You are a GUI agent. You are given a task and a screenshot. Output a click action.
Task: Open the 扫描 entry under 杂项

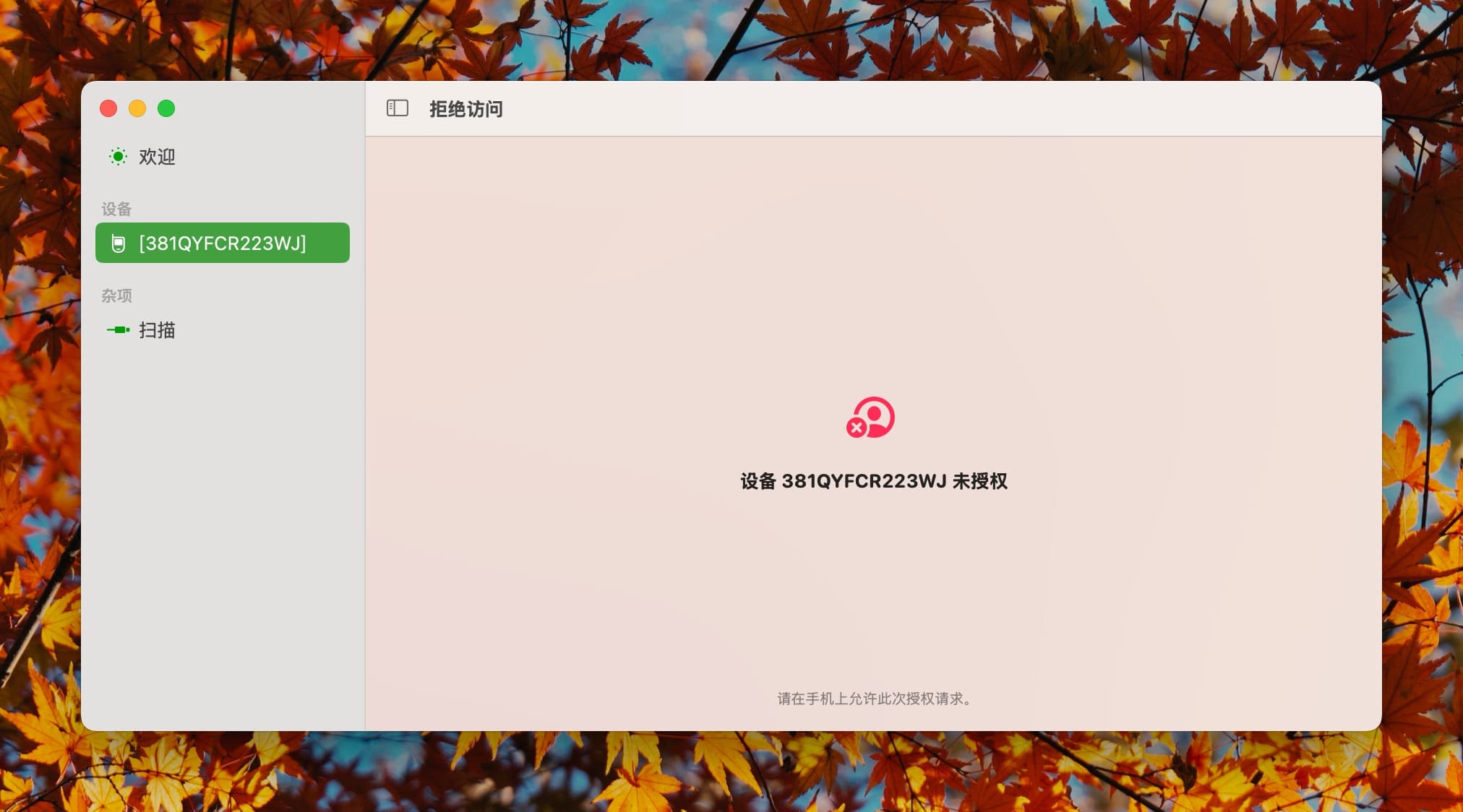coord(158,330)
